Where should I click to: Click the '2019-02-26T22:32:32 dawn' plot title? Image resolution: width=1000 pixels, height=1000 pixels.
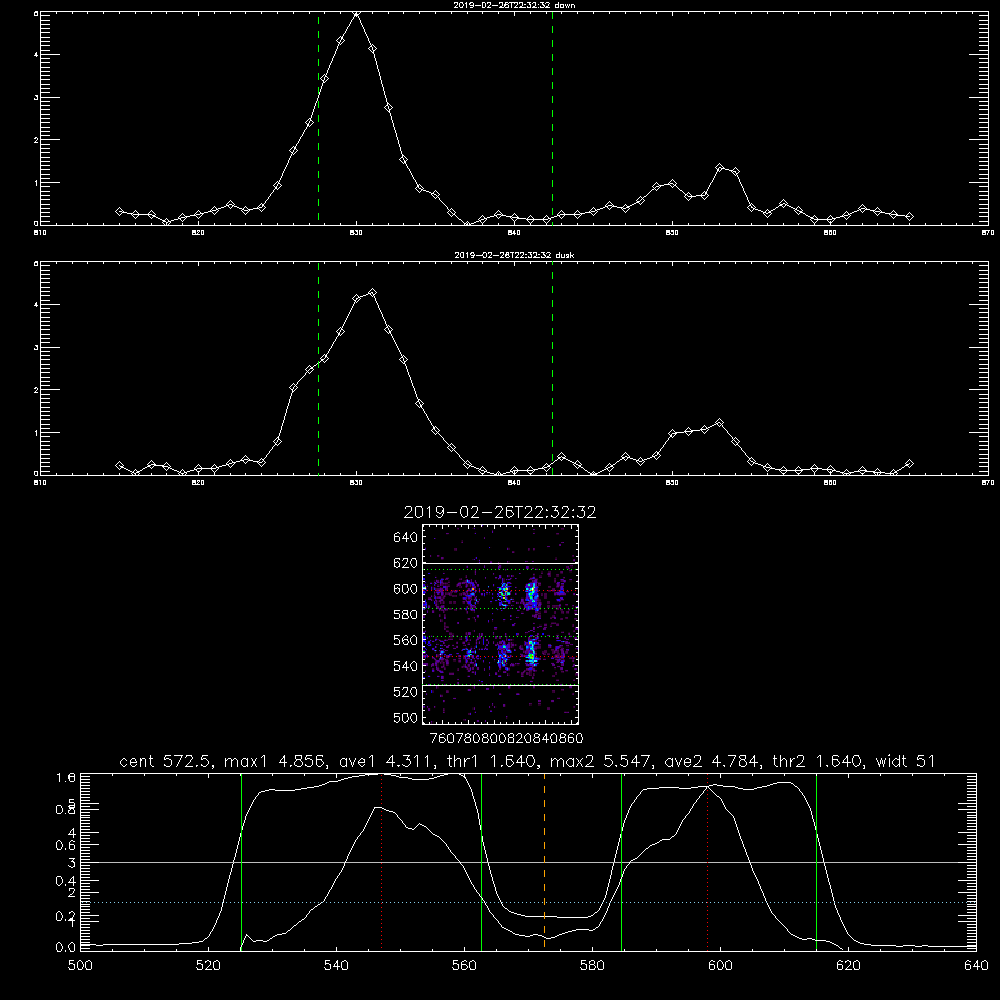[514, 5]
